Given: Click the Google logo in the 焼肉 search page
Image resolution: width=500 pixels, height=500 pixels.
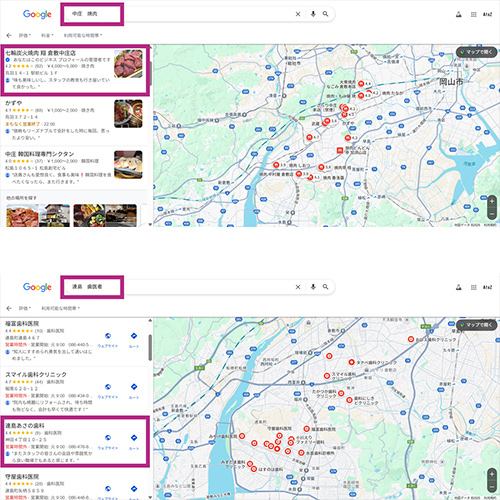Looking at the screenshot, I should [x=37, y=14].
